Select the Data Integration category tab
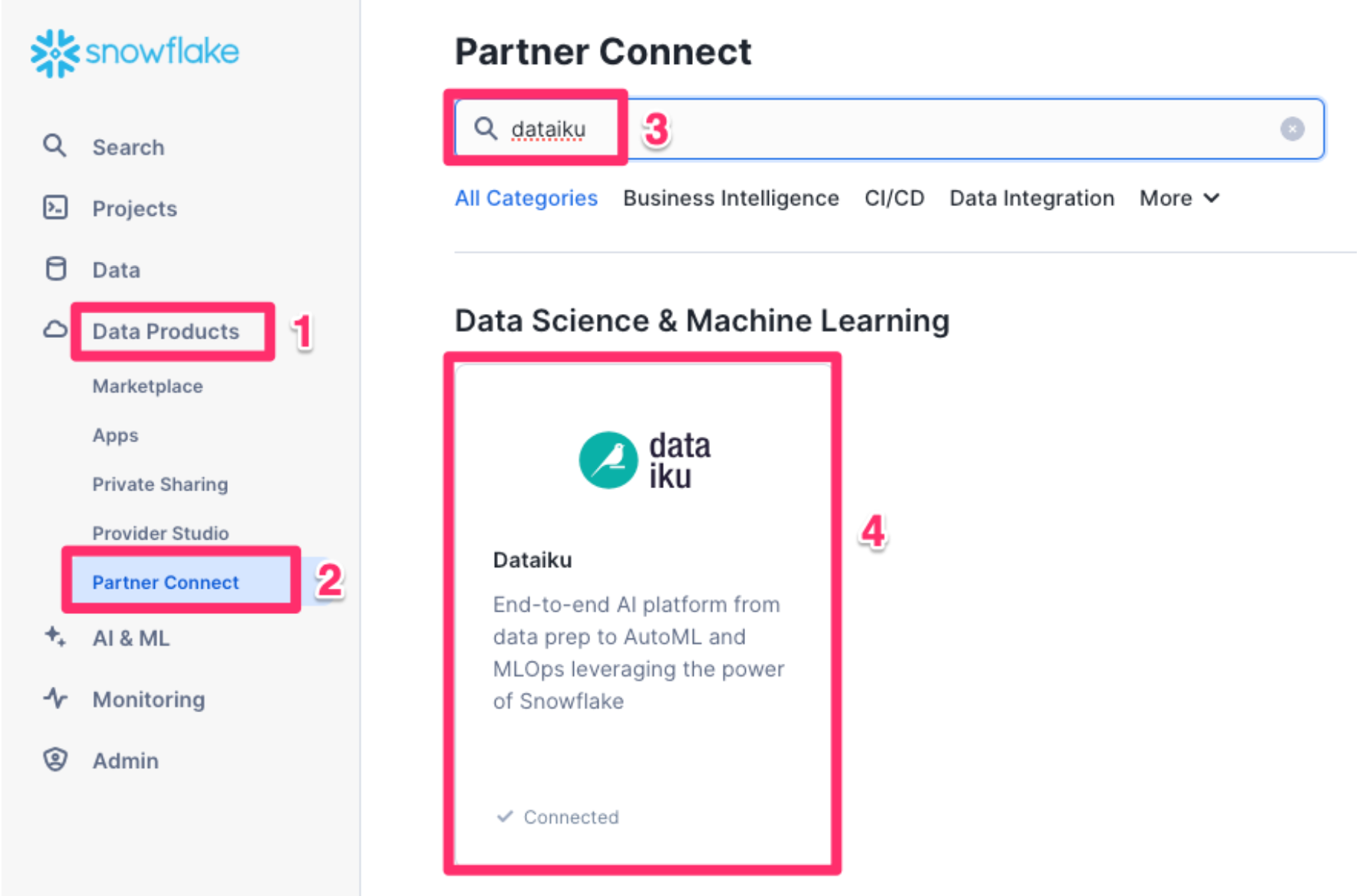The height and width of the screenshot is (896, 1368). pyautogui.click(x=1031, y=198)
